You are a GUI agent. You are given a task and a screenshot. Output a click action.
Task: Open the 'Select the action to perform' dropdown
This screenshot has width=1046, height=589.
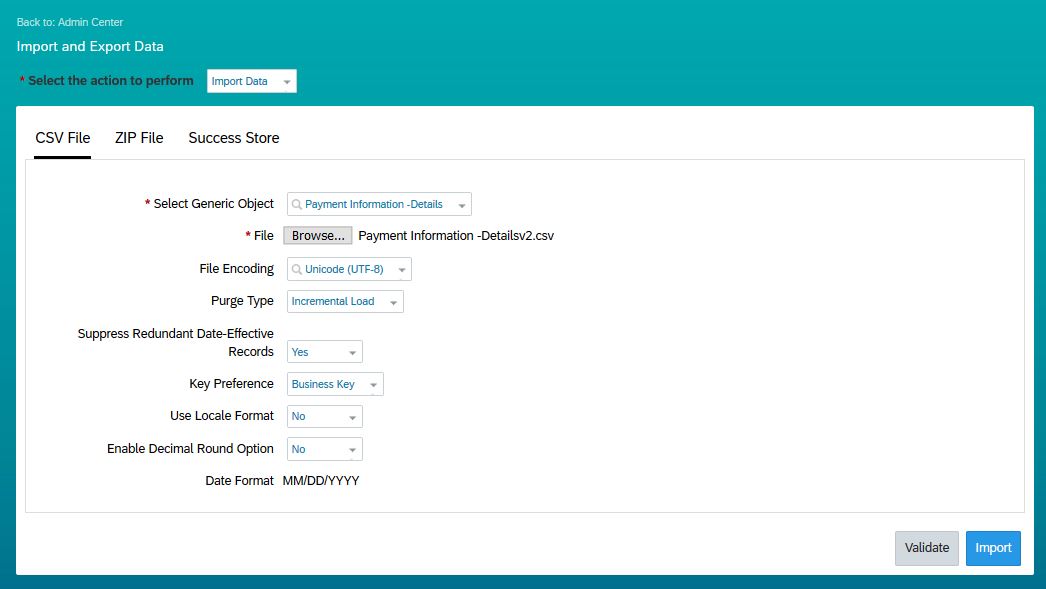251,81
